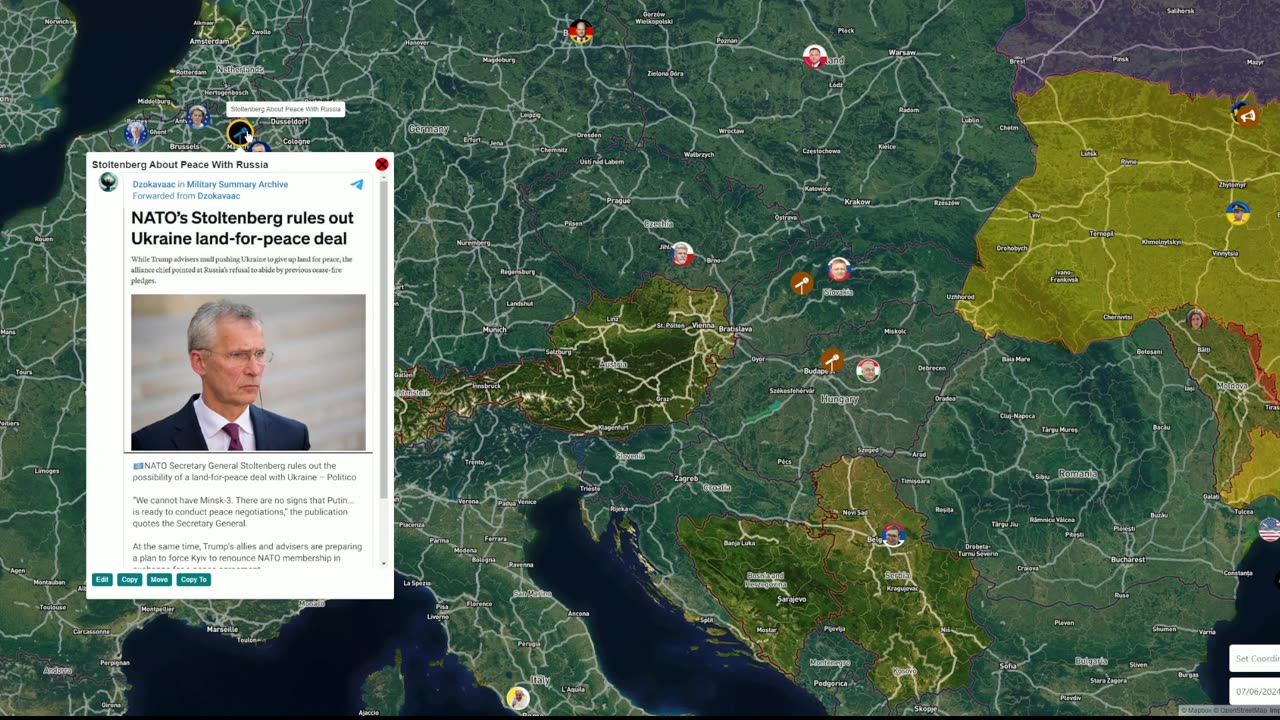Click the Edit button in popup

[x=102, y=580]
